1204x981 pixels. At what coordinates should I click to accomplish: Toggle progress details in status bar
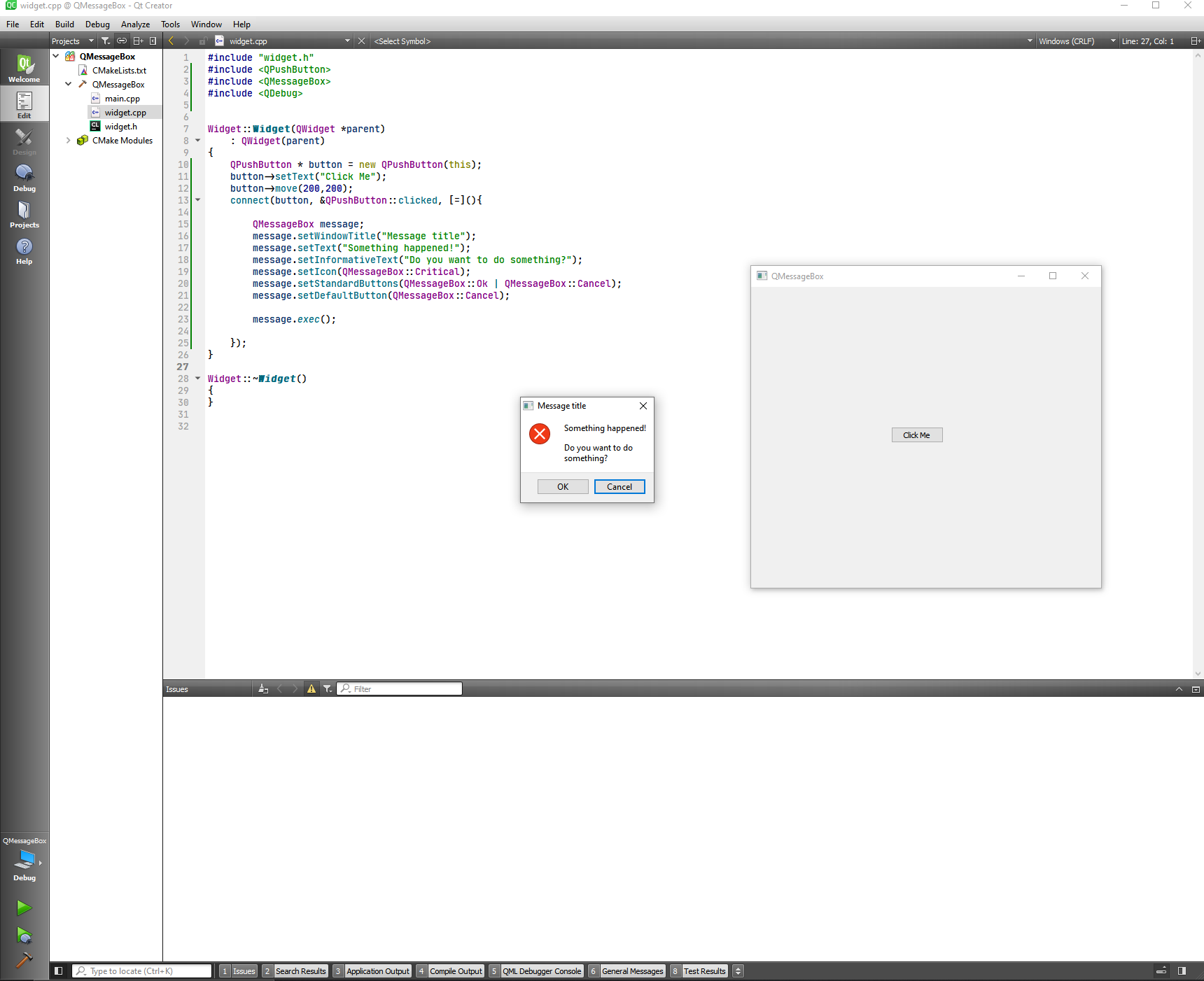(x=1161, y=971)
